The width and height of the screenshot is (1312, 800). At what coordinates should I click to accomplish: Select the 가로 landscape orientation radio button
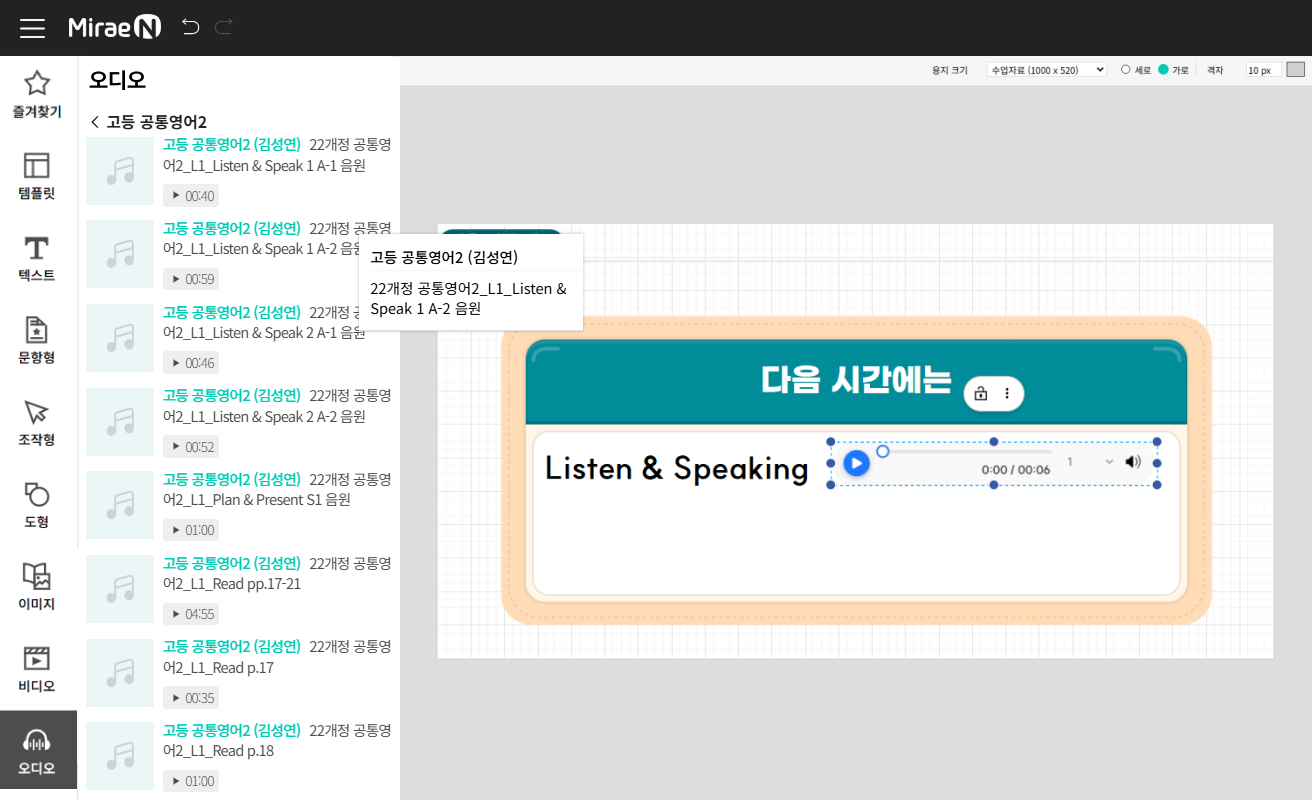click(x=1163, y=70)
